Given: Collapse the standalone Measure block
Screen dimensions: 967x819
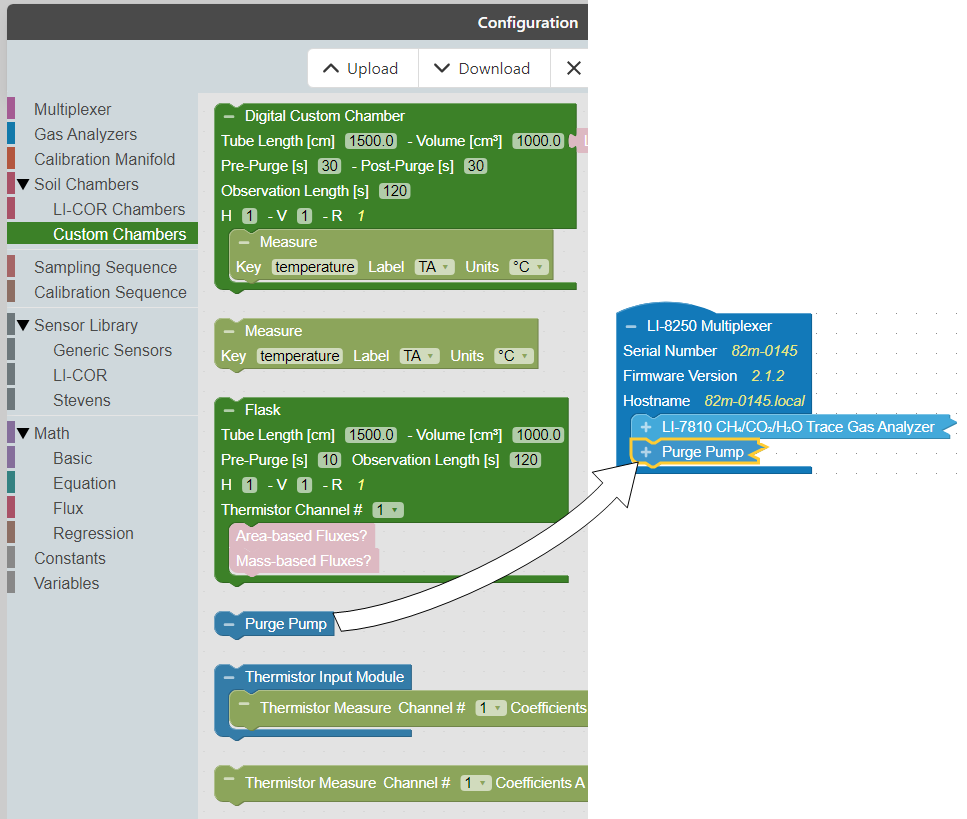Looking at the screenshot, I should click(229, 331).
